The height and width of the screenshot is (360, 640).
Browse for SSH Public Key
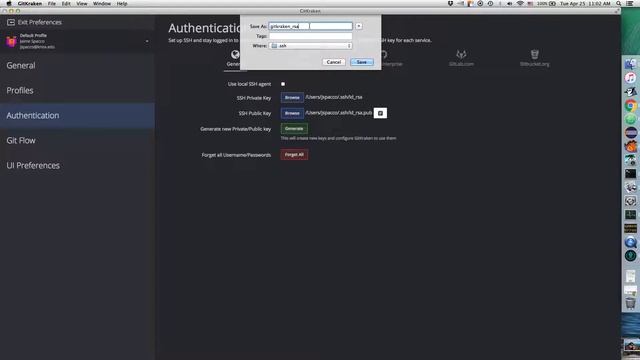292,113
